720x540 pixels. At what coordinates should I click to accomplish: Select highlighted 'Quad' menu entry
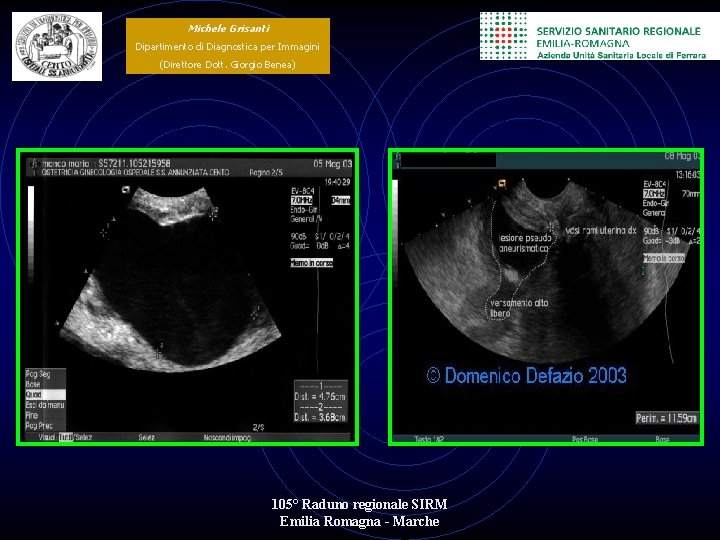pos(45,395)
